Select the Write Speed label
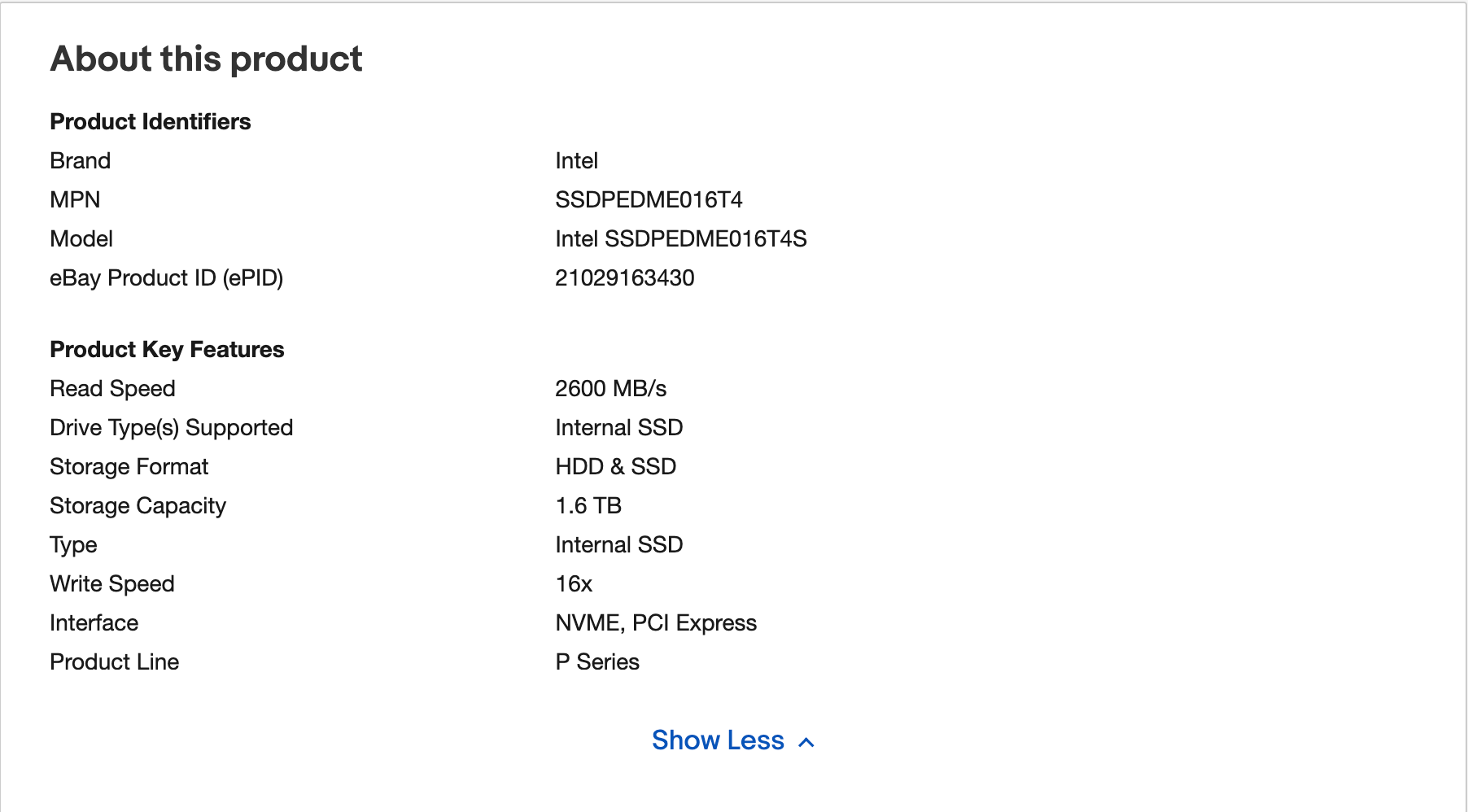This screenshot has width=1468, height=812. [x=111, y=583]
